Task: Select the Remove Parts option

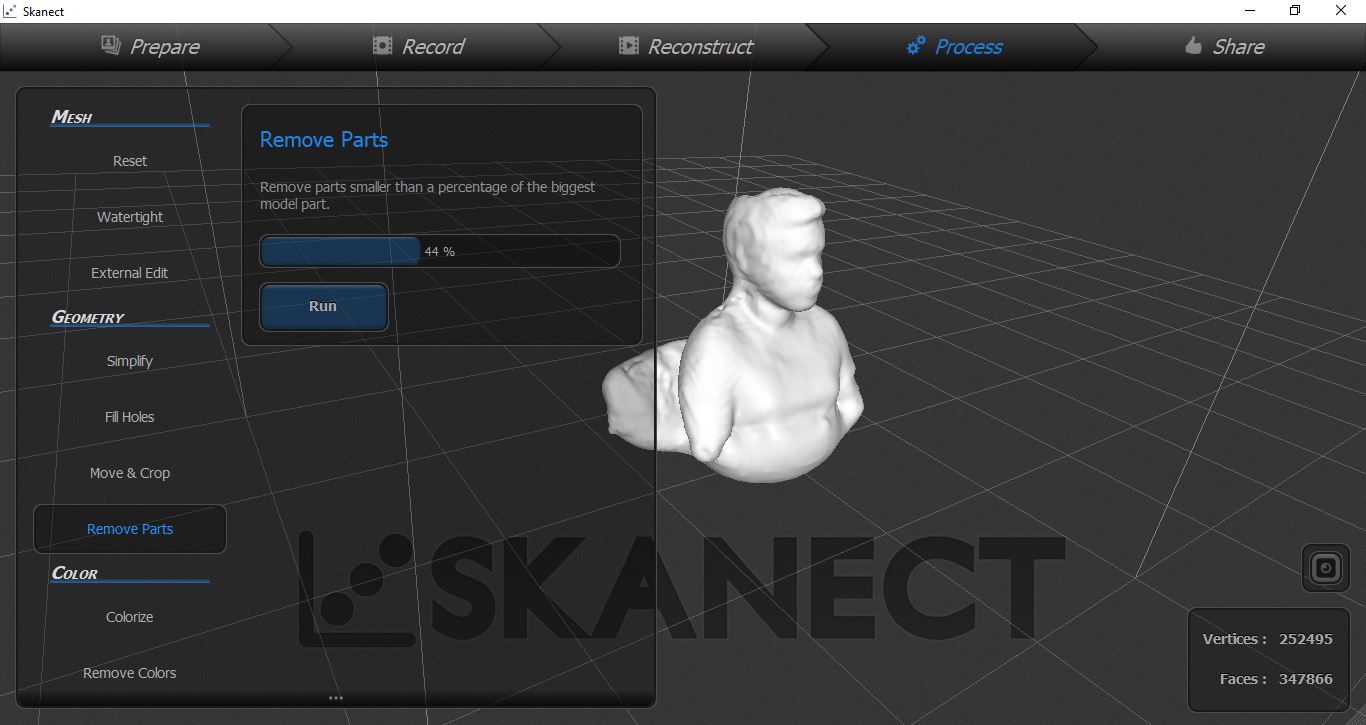Action: (x=130, y=529)
